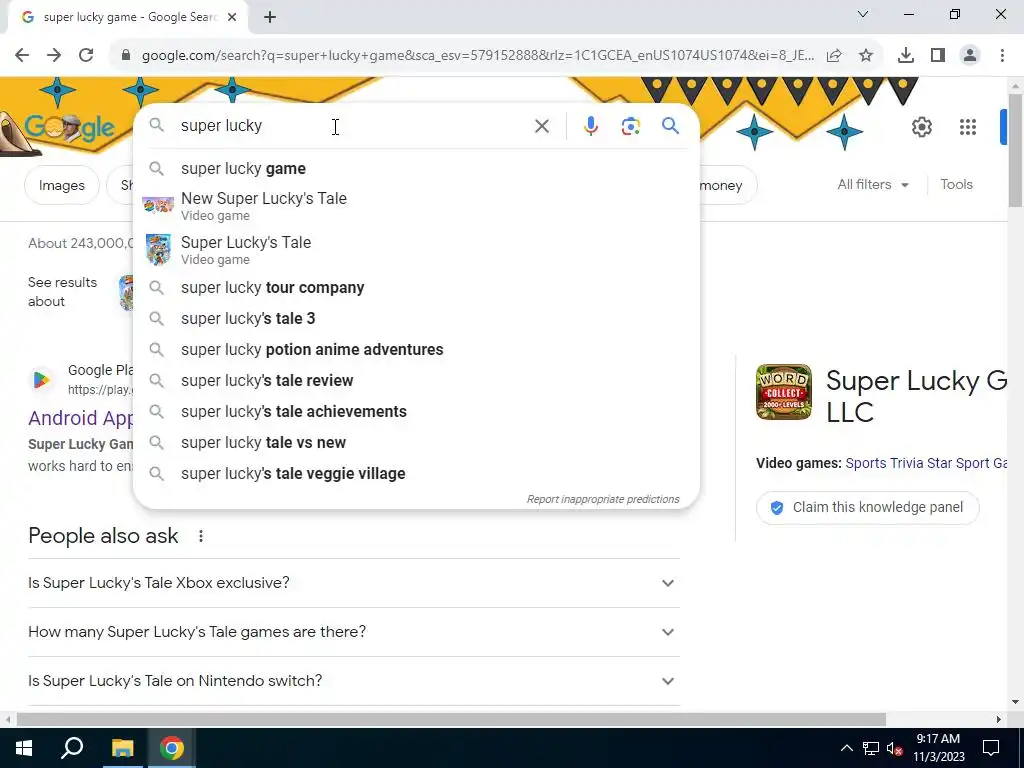Go back with browser back arrow
Viewport: 1024px width, 768px height.
[x=22, y=55]
